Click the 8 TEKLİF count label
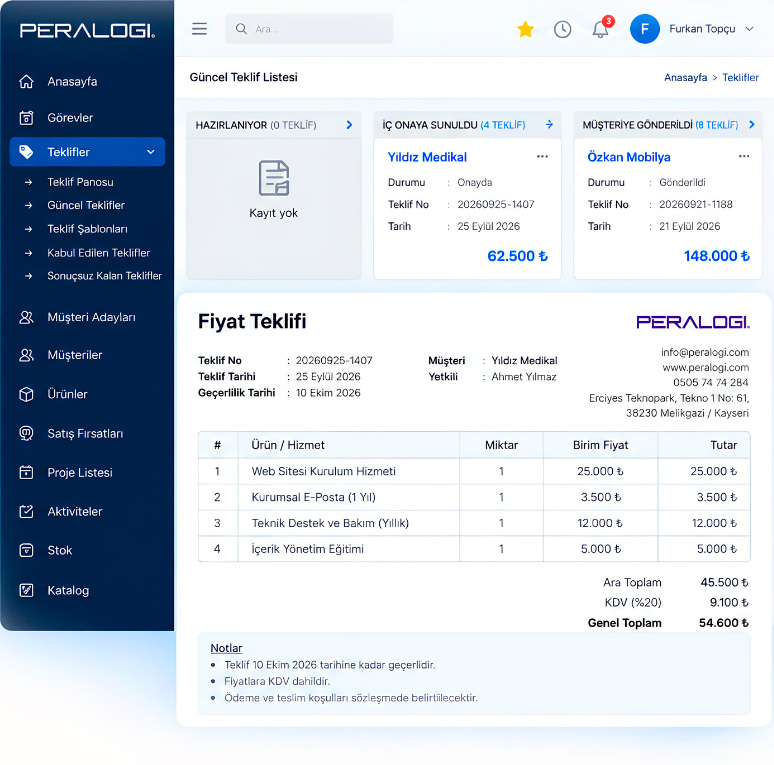 717,125
